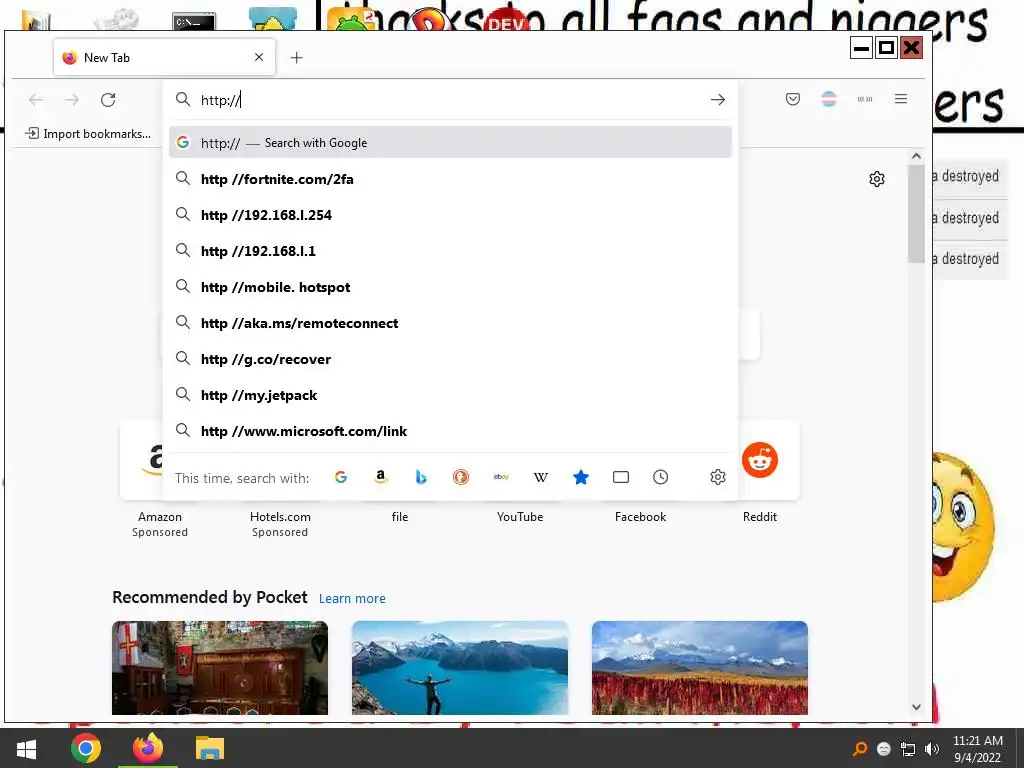This screenshot has width=1024, height=768.
Task: Open the volume speaker tray icon
Action: 932,749
